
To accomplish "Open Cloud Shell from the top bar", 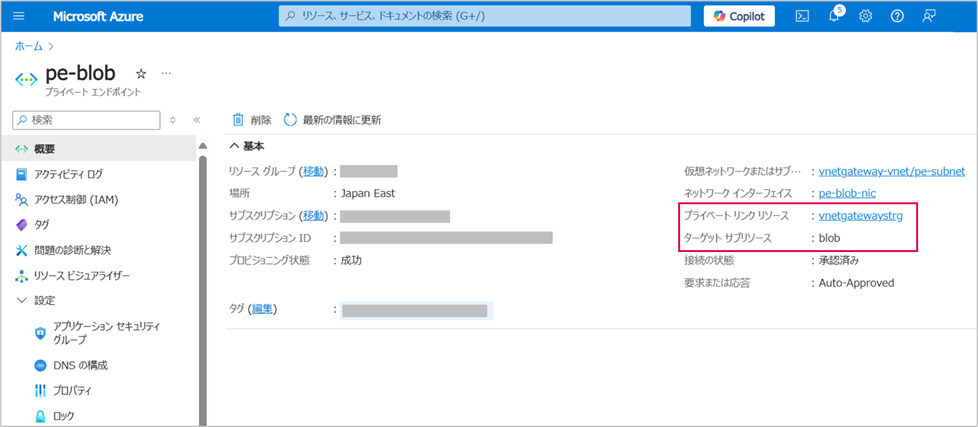I will (803, 16).
